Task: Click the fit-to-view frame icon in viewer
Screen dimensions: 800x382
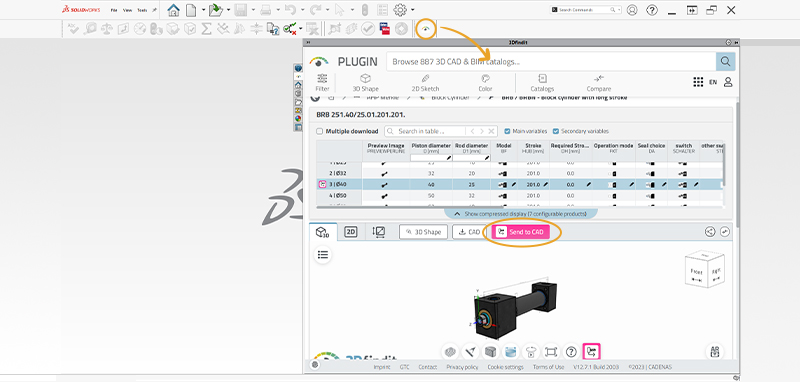Action: [x=551, y=351]
